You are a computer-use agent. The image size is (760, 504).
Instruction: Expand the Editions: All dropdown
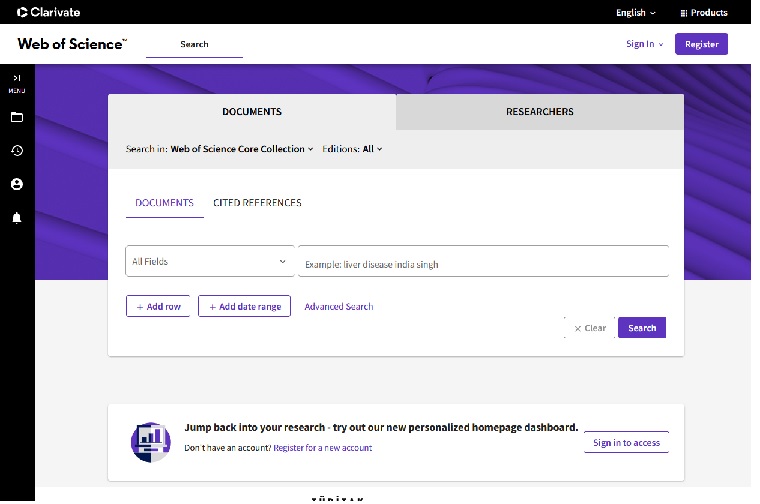point(352,149)
